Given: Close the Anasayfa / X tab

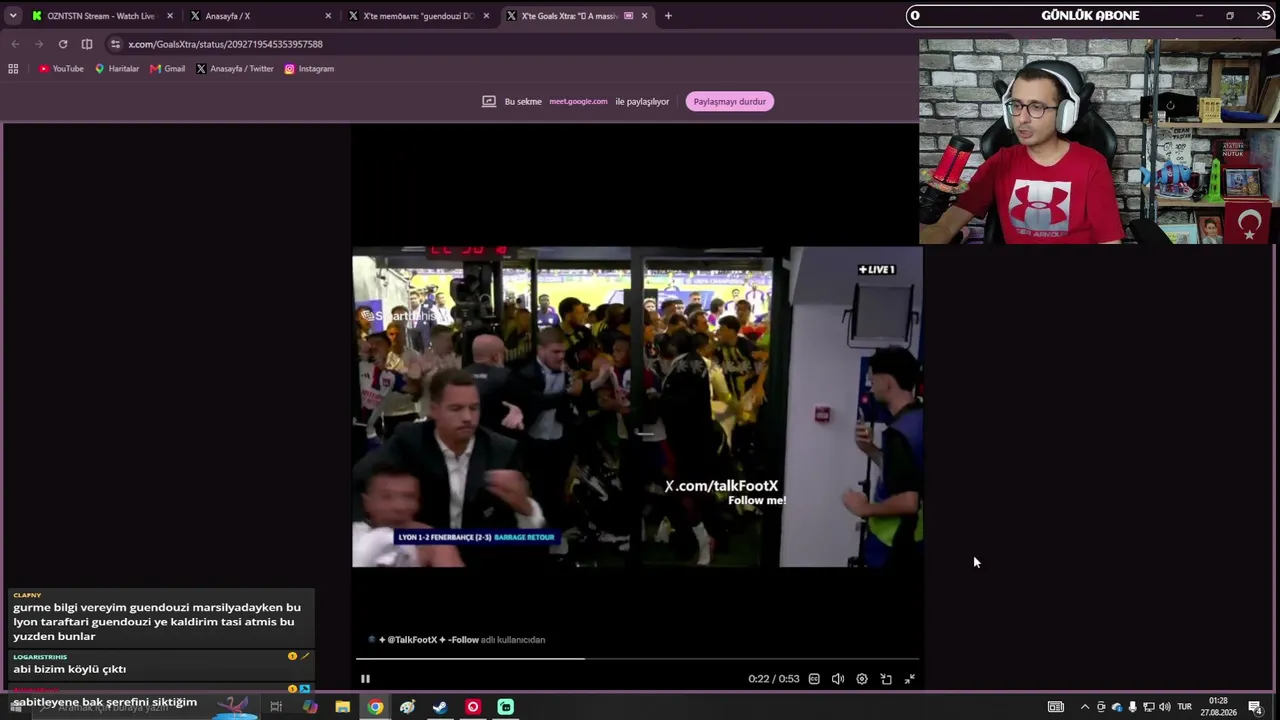Looking at the screenshot, I should [328, 16].
